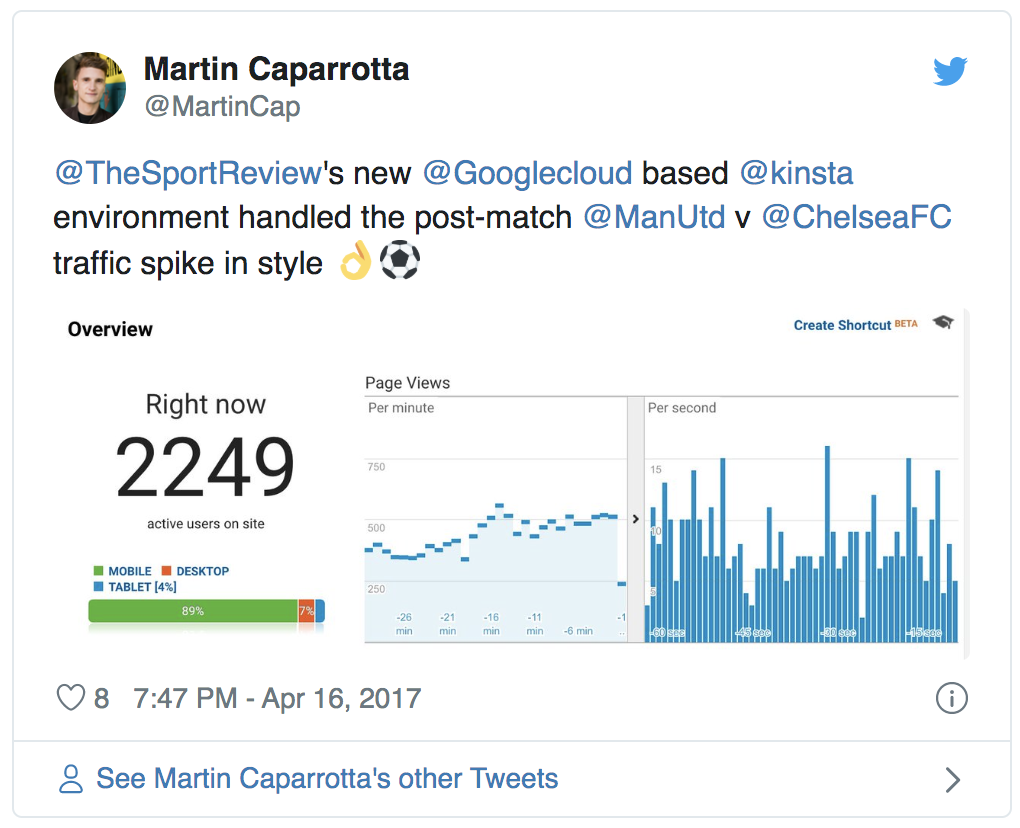Click Create Shortcut BETA link
The height and width of the screenshot is (828, 1020).
tap(855, 325)
